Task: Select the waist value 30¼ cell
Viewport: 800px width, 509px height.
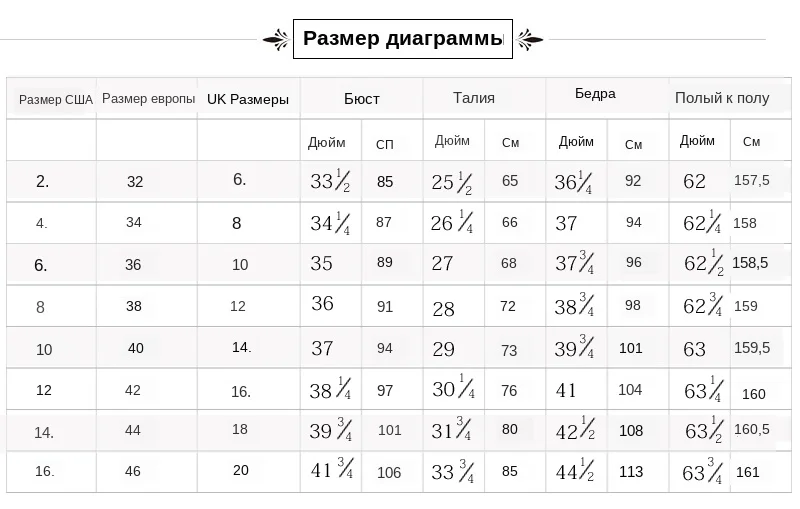Action: pos(453,387)
